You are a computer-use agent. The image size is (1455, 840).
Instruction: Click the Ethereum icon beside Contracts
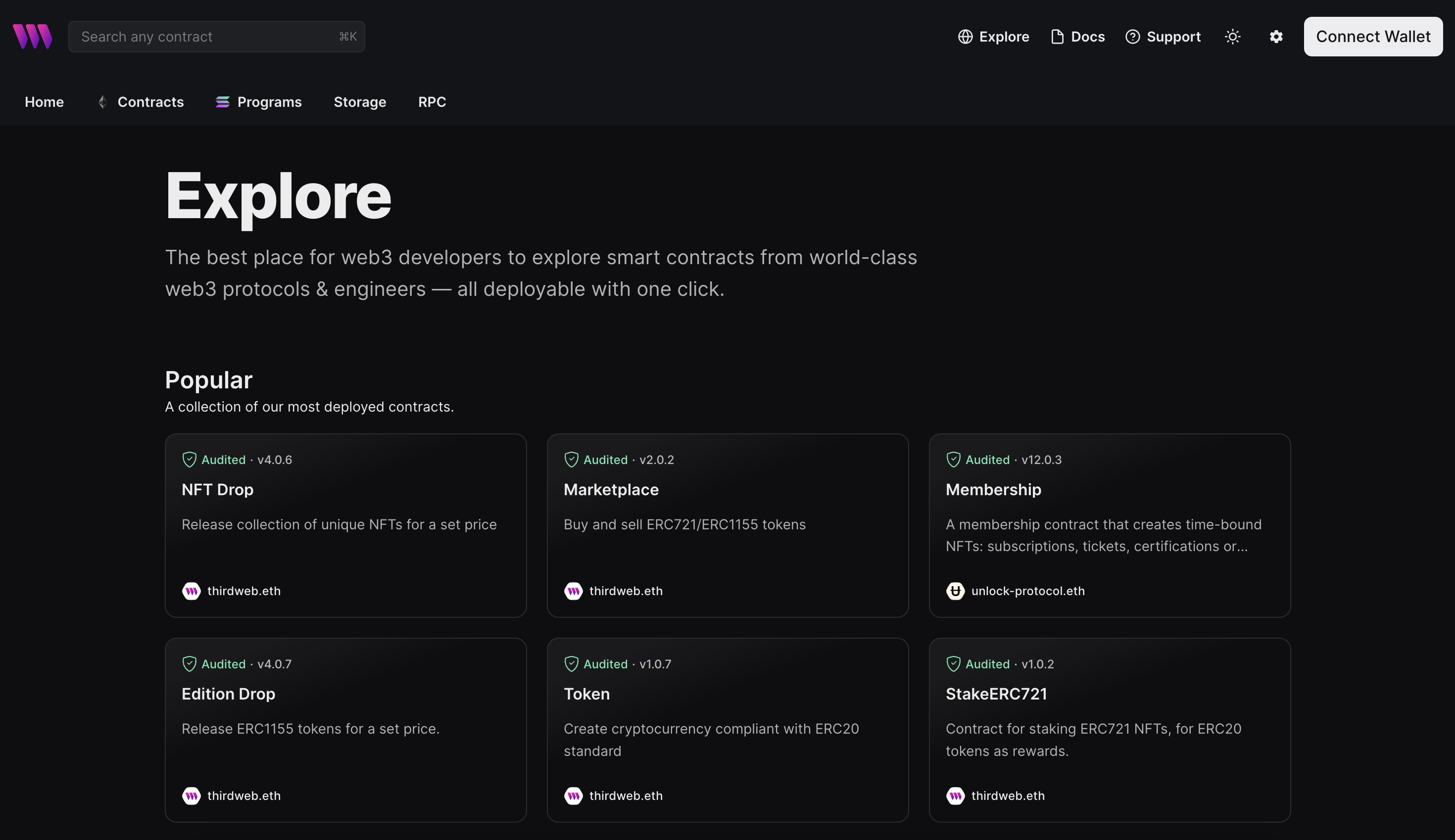pyautogui.click(x=102, y=101)
